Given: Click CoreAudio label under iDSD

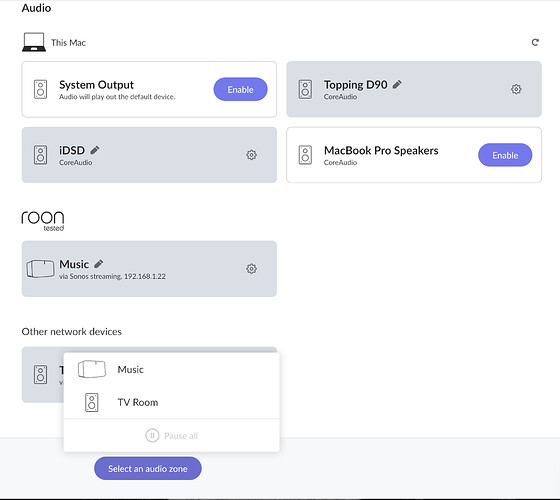Looking at the screenshot, I should (76, 162).
